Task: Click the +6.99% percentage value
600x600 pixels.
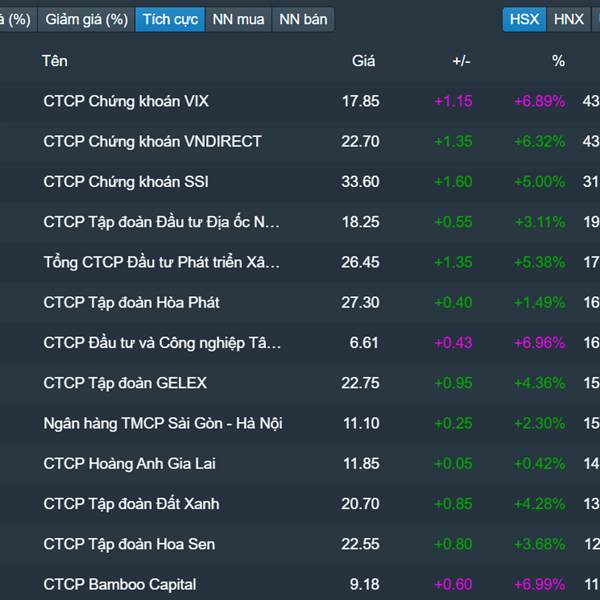Action: point(540,585)
